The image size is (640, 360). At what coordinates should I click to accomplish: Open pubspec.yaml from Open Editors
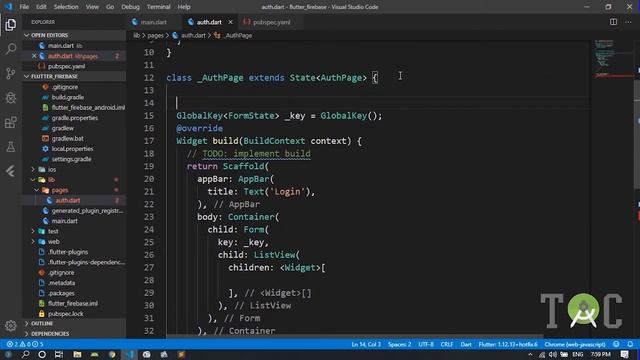coord(67,66)
